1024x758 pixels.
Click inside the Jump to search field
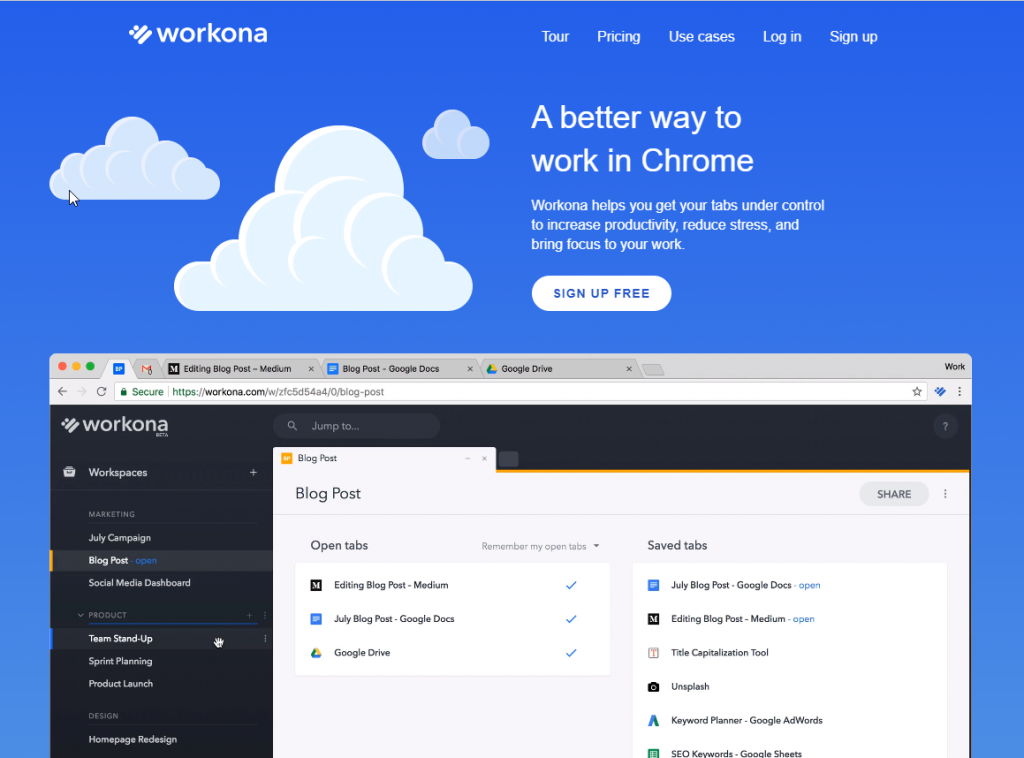click(360, 425)
